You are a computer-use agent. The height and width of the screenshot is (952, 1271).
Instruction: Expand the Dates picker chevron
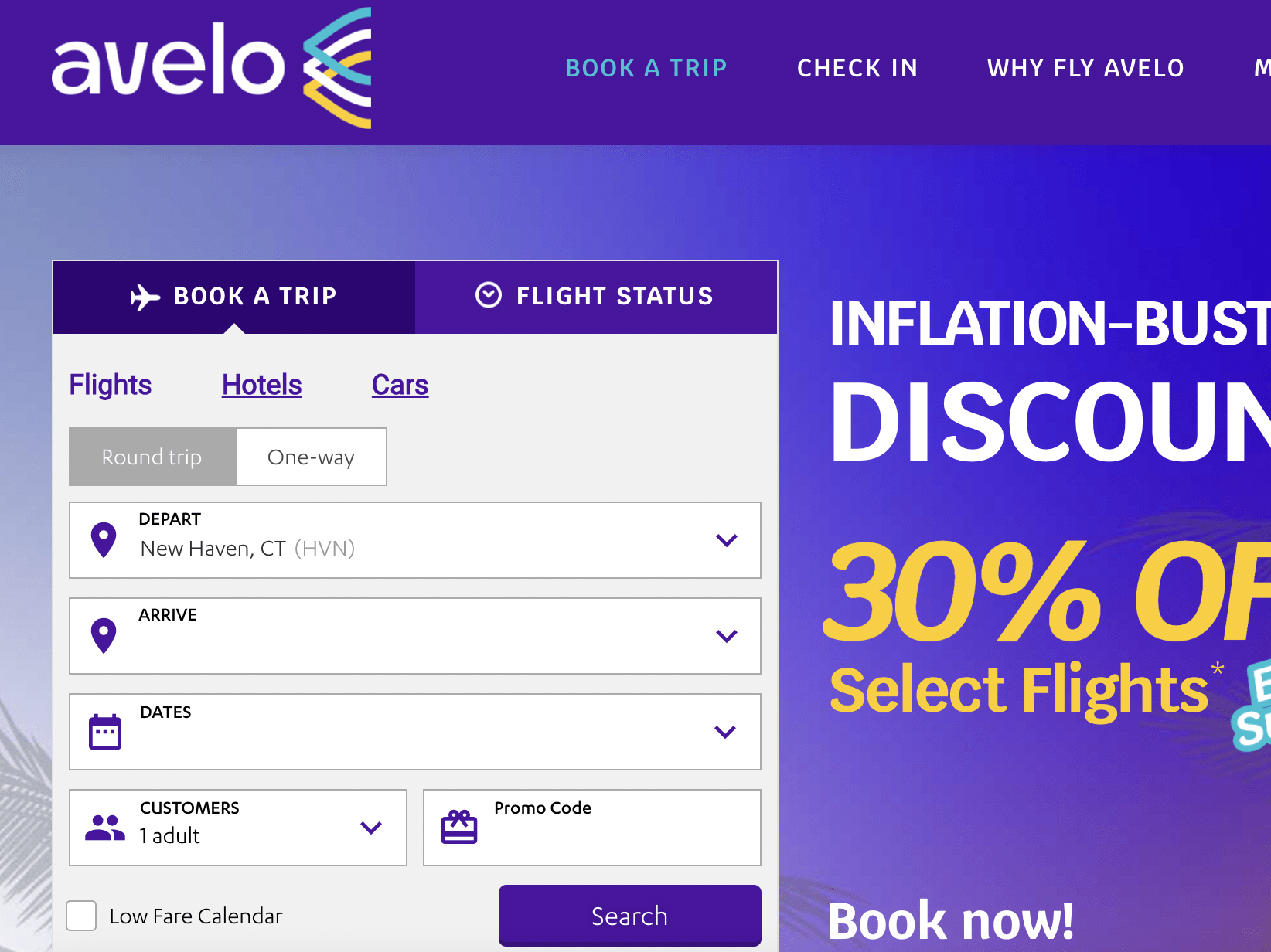pos(726,731)
